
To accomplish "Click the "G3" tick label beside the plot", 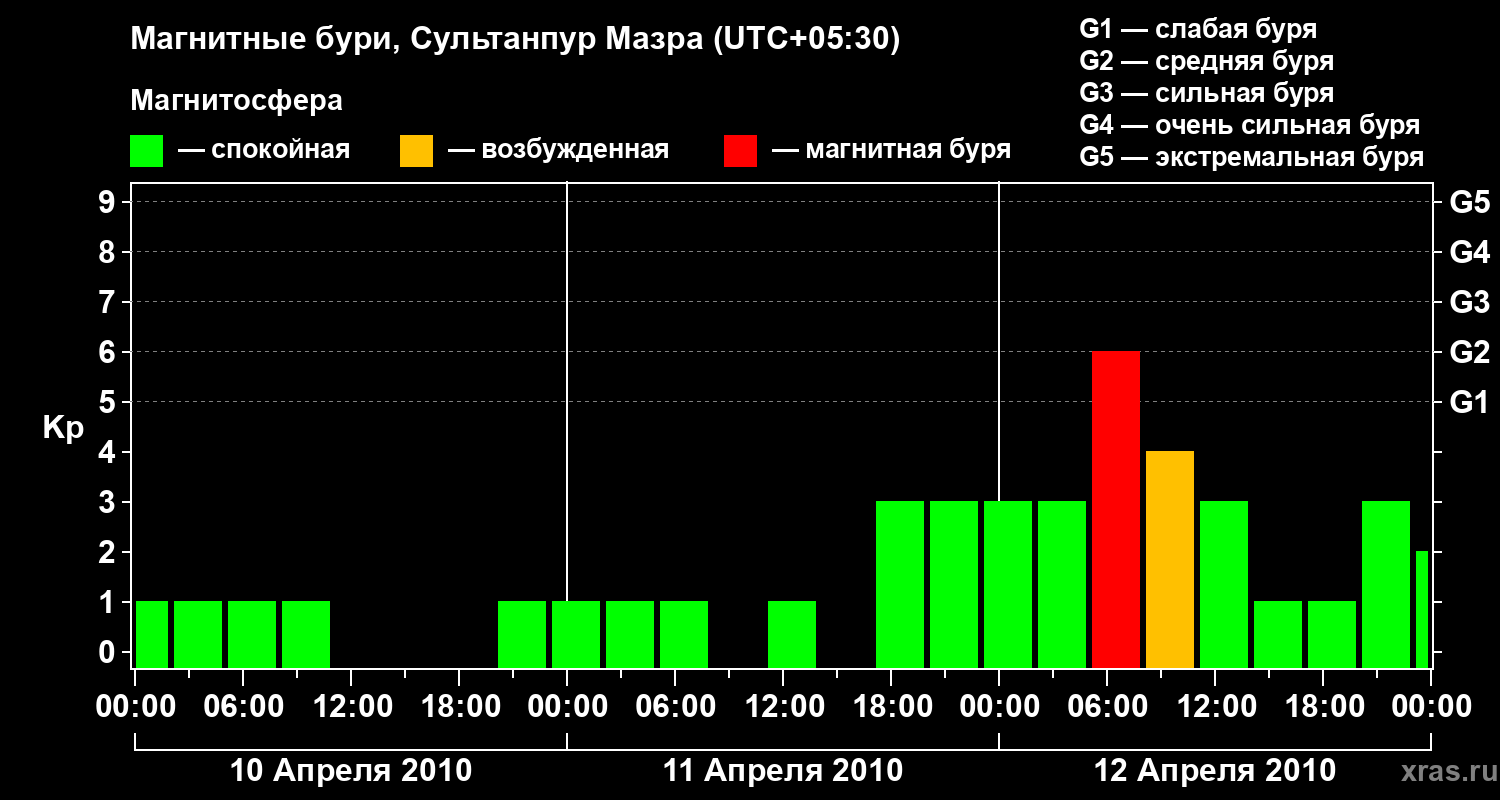I will point(1469,302).
